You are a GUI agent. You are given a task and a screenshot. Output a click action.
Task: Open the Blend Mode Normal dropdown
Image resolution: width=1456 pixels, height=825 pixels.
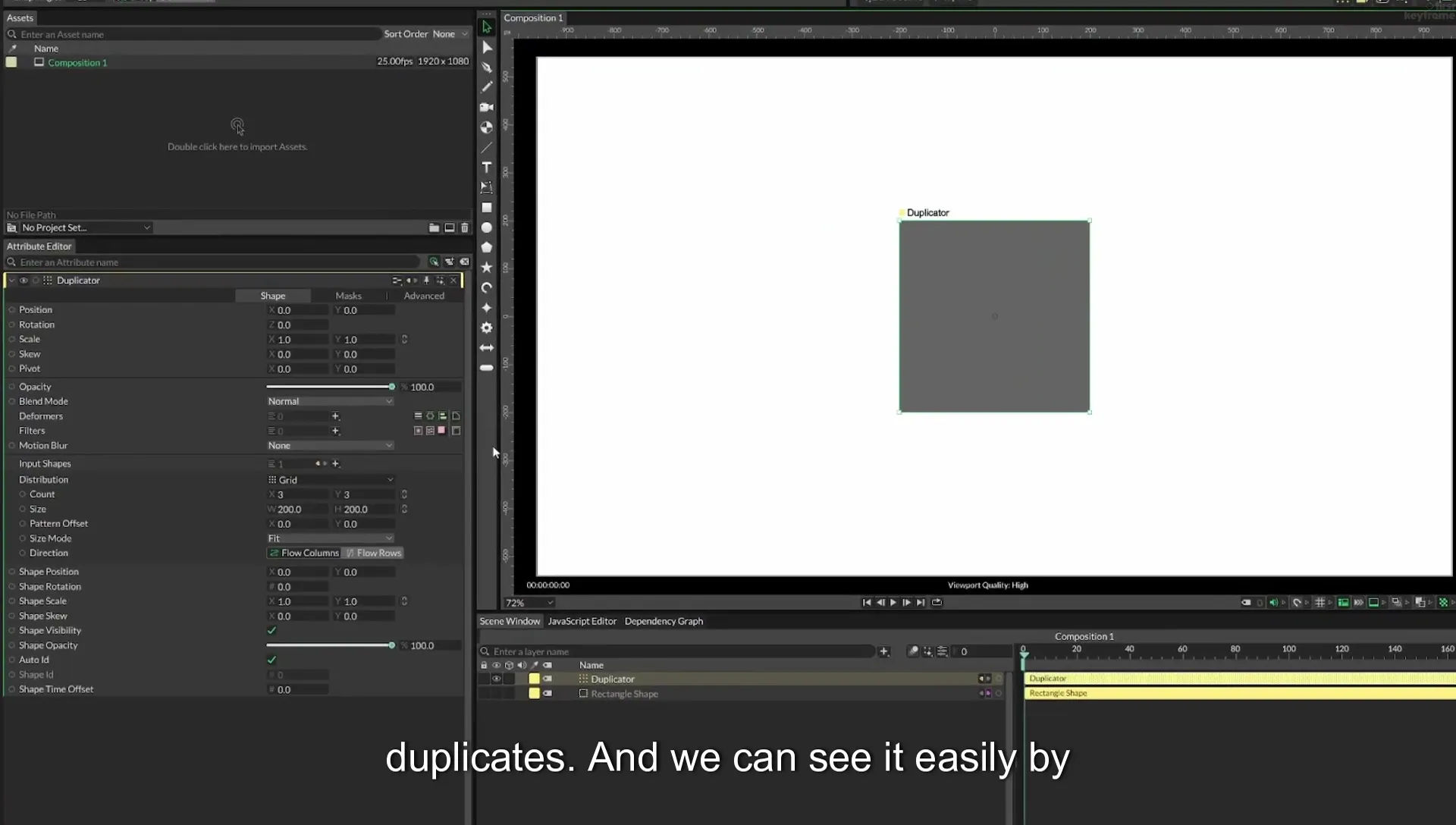point(330,401)
